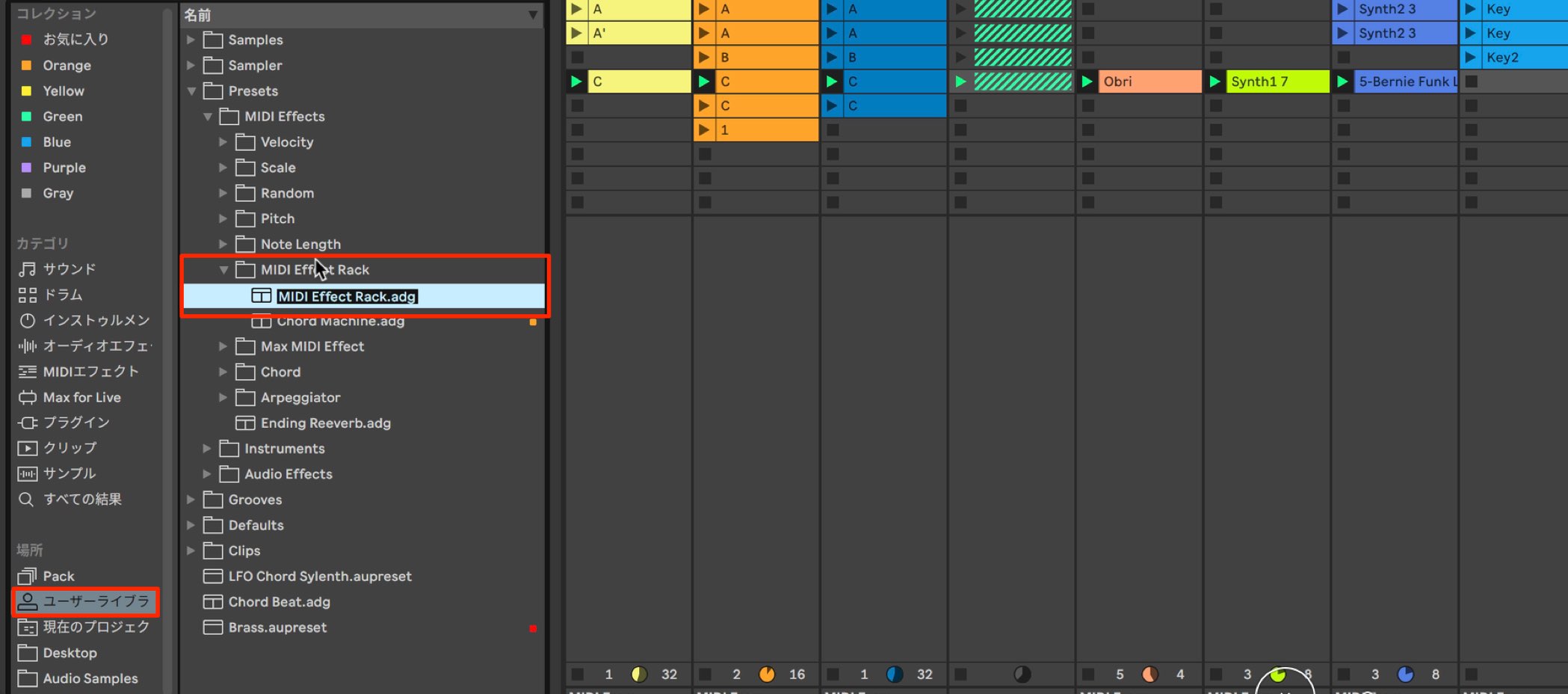Image resolution: width=1568 pixels, height=694 pixels.
Task: Collapse the MIDI Effect Rack folder
Action: tap(223, 270)
